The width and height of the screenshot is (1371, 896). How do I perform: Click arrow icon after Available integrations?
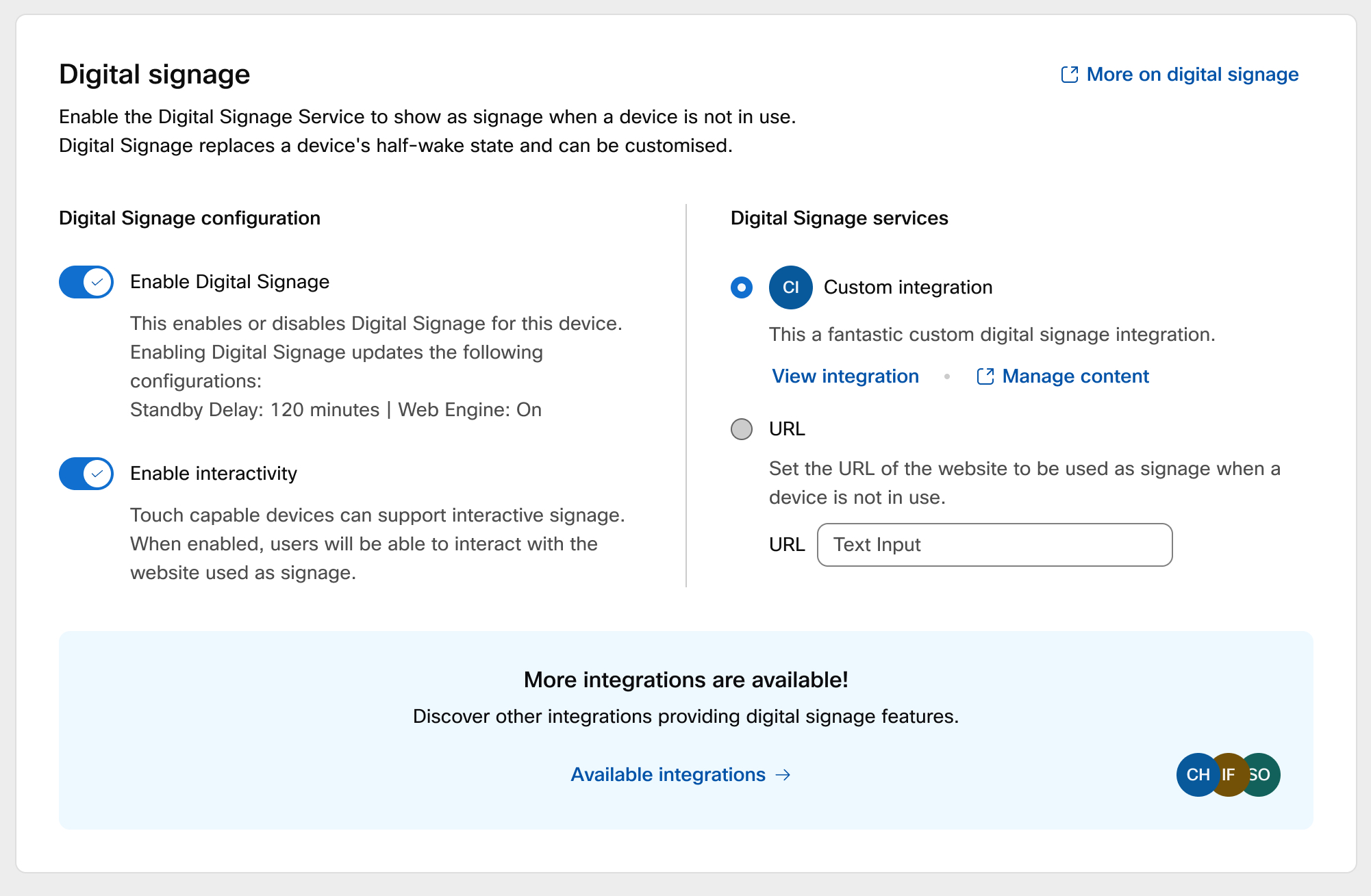[783, 775]
